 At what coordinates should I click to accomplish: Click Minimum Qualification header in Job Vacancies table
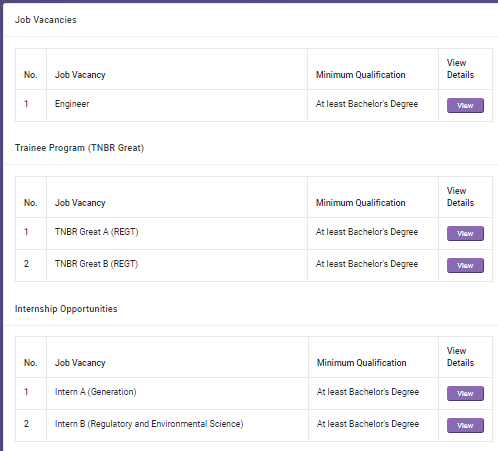point(361,75)
